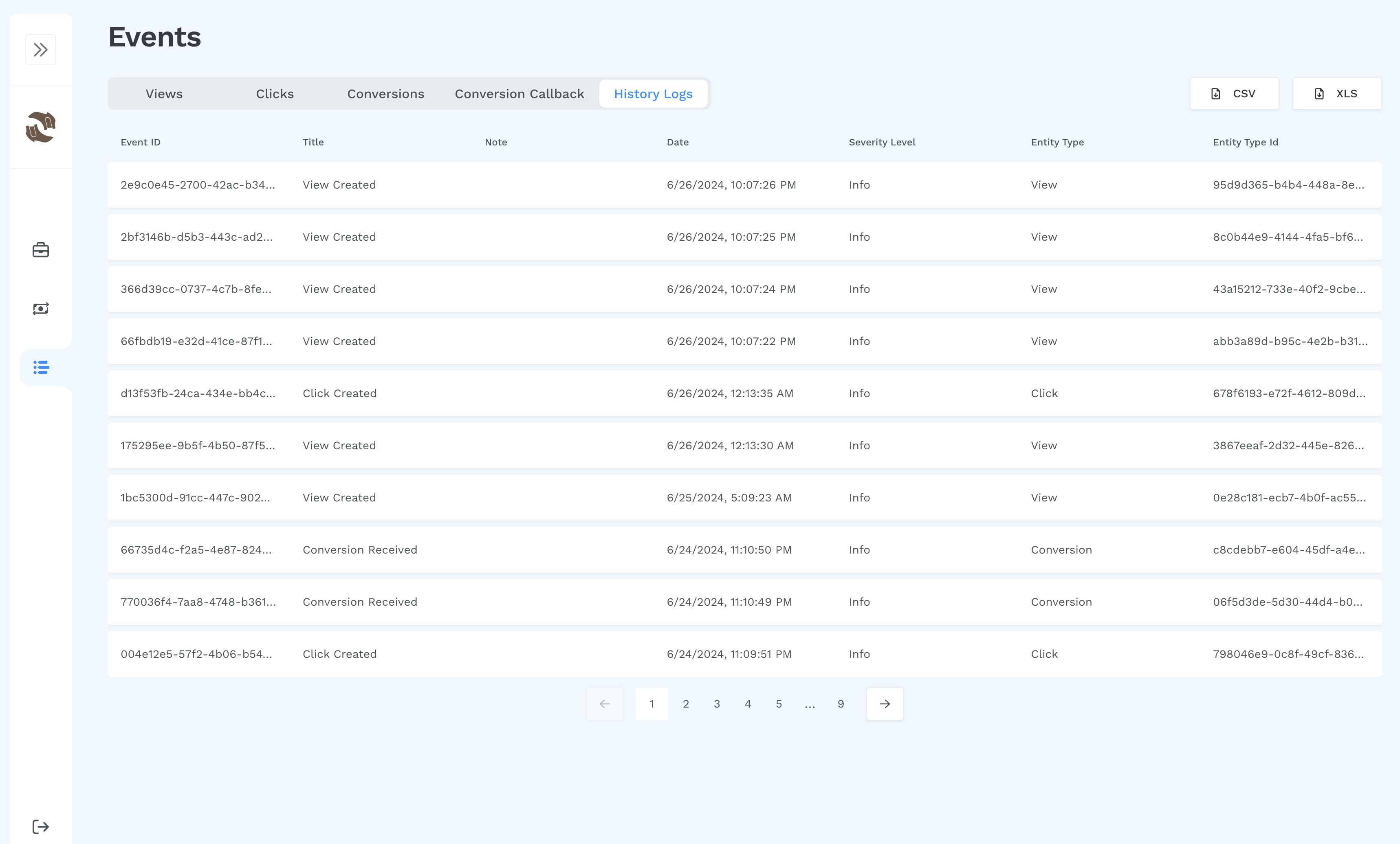Click entity ID 95d9d365-b4b4-448a-8e...

pyautogui.click(x=1289, y=185)
